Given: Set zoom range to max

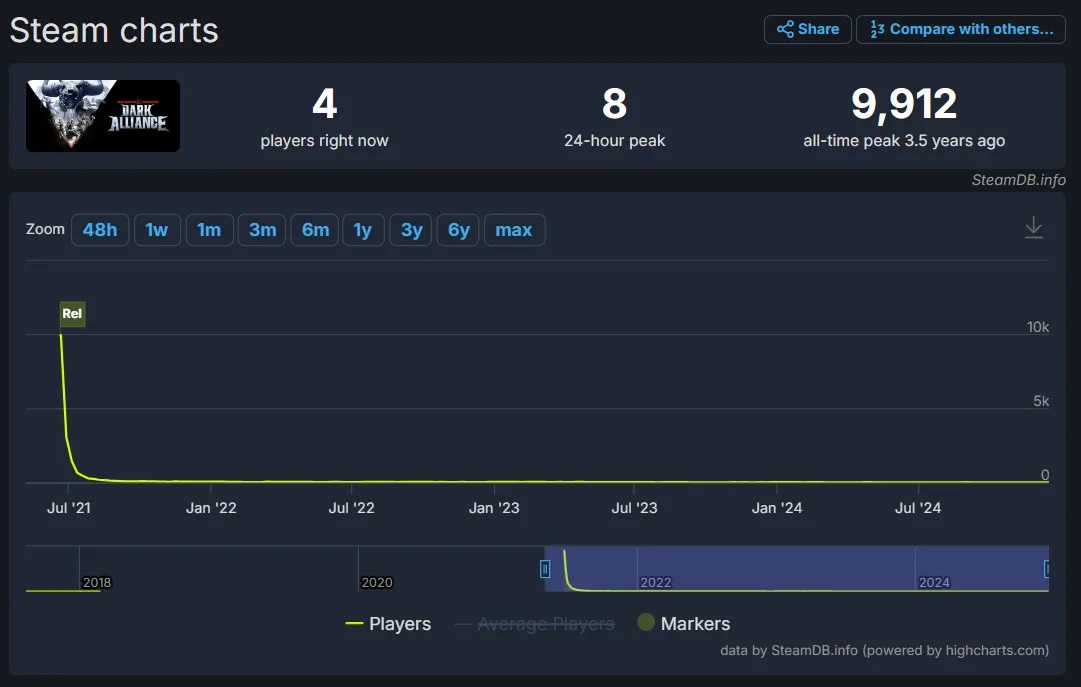Looking at the screenshot, I should (514, 230).
